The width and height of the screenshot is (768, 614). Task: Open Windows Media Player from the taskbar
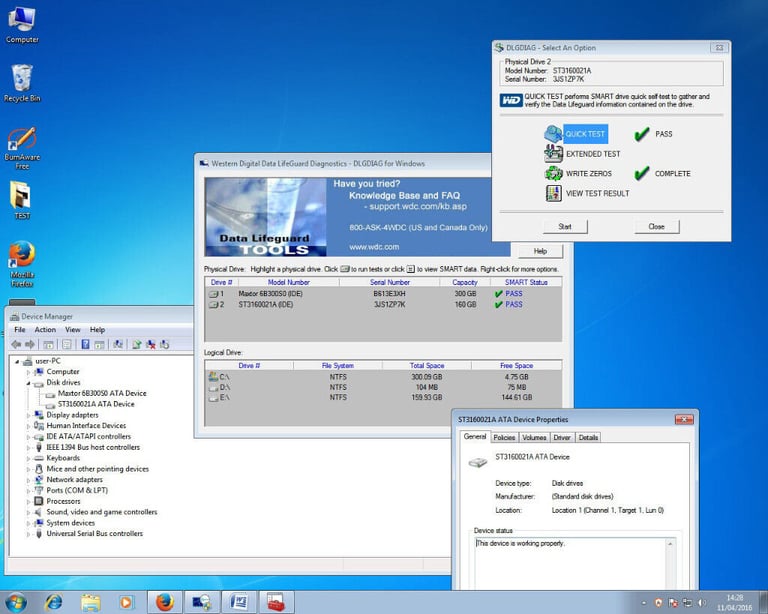[126, 602]
